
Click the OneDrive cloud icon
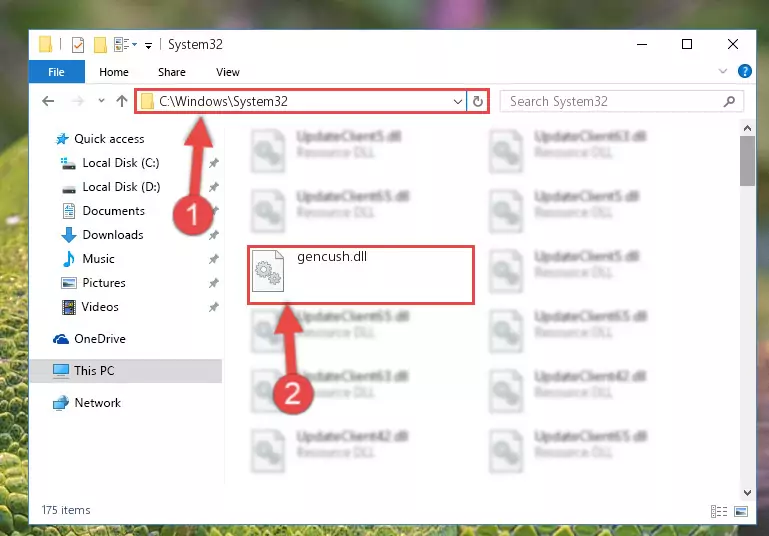coord(61,339)
